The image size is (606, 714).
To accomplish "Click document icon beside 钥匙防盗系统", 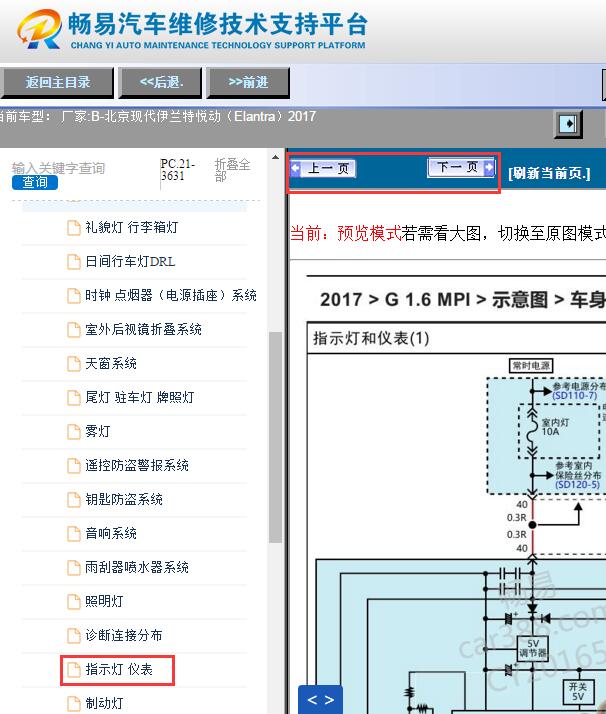I will click(x=74, y=500).
